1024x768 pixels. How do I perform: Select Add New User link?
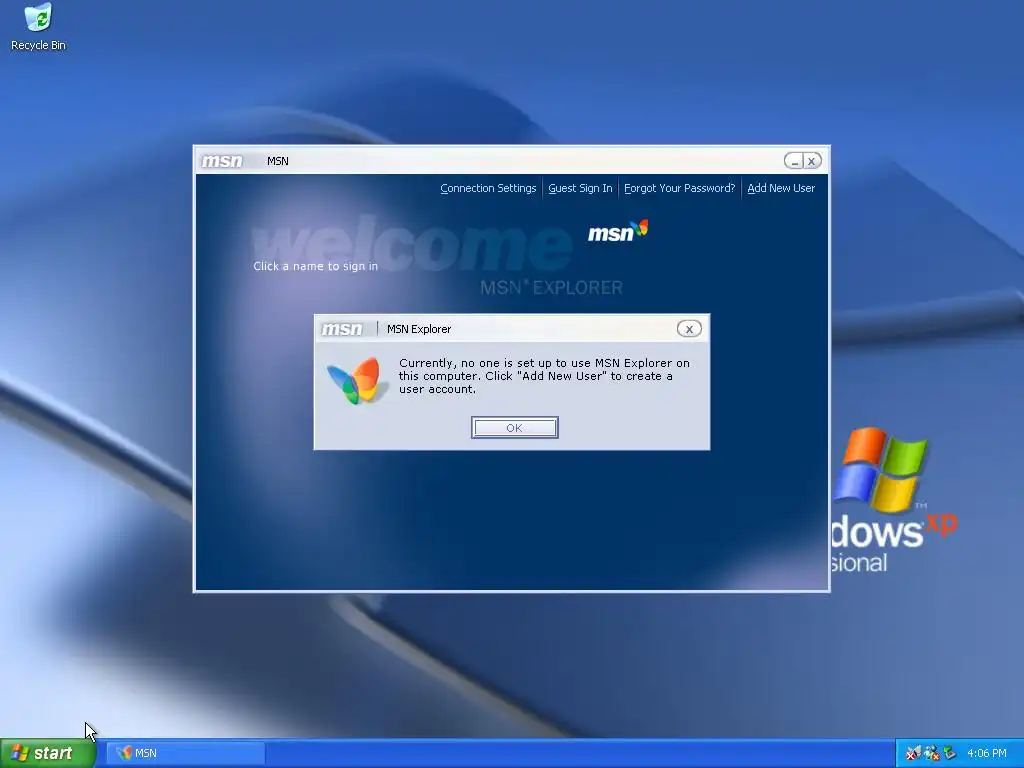(781, 188)
